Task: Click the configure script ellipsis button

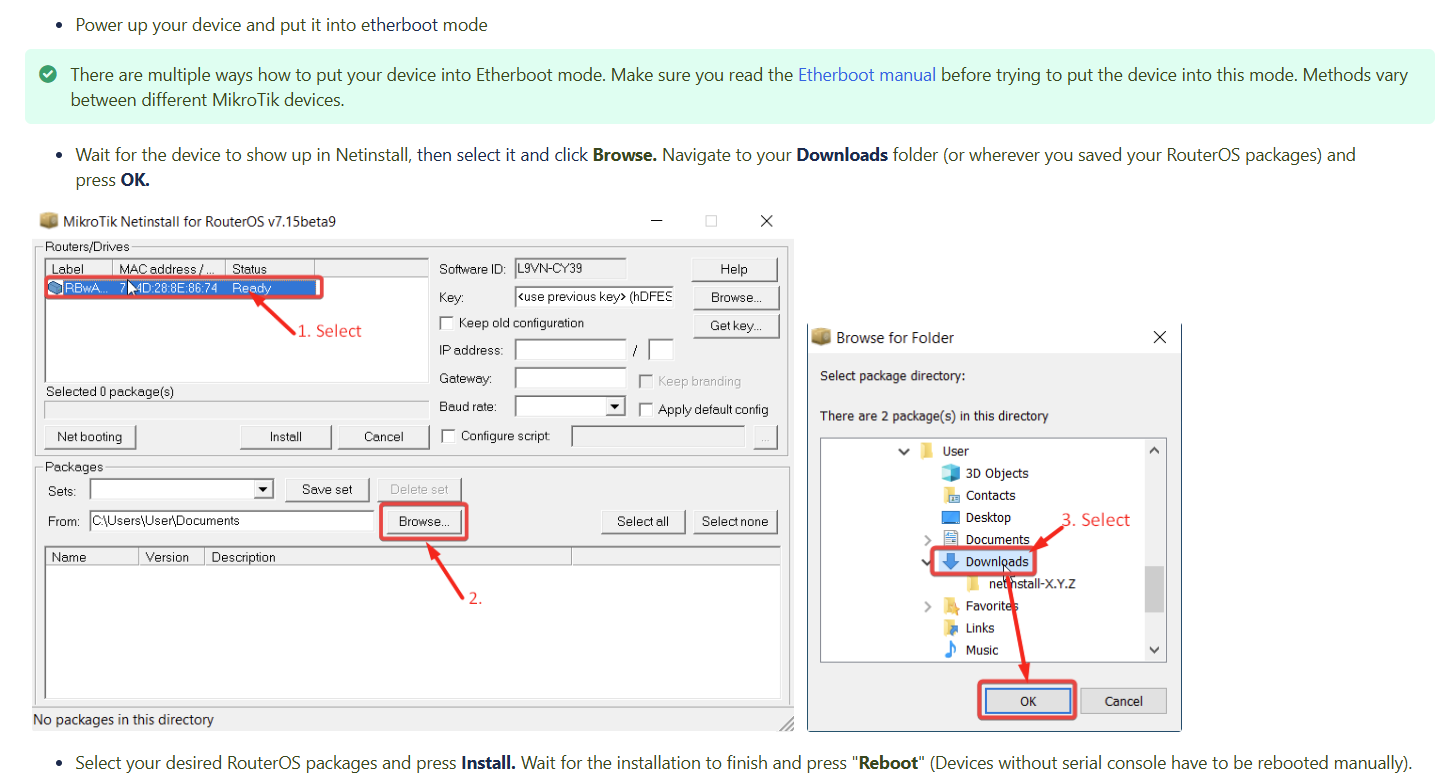Action: tap(765, 436)
